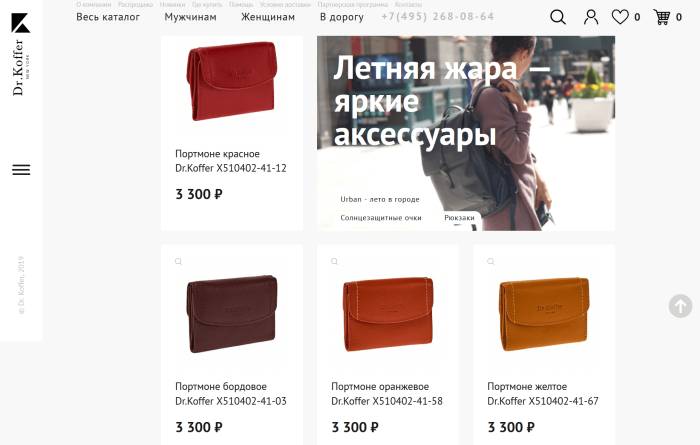Image resolution: width=700 pixels, height=445 pixels.
Task: Select the Солнцезащитные очки banner link
Action: pos(381,217)
